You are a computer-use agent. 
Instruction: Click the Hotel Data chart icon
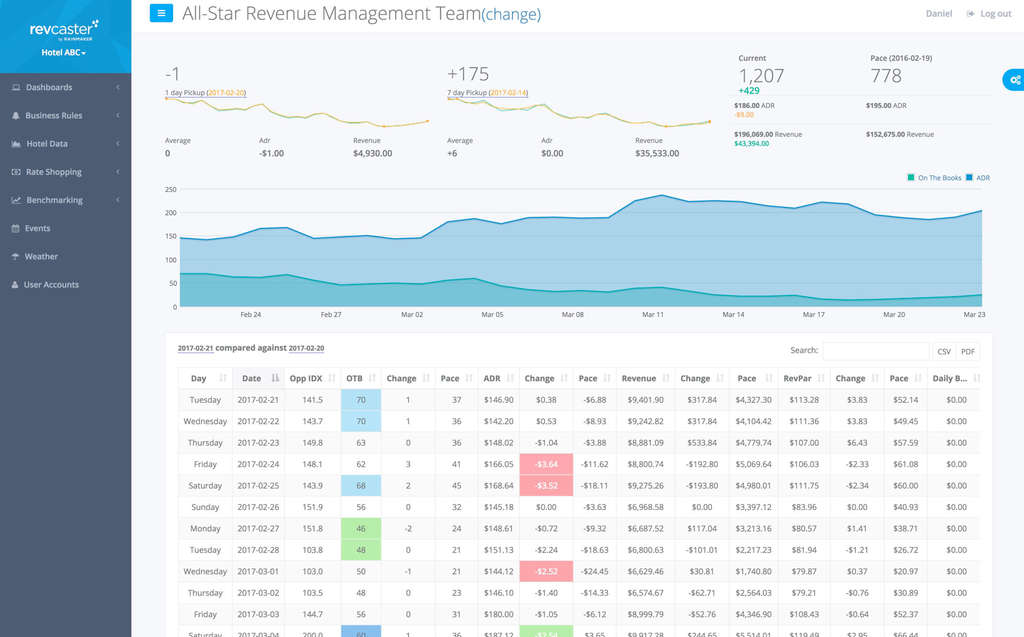(16, 144)
